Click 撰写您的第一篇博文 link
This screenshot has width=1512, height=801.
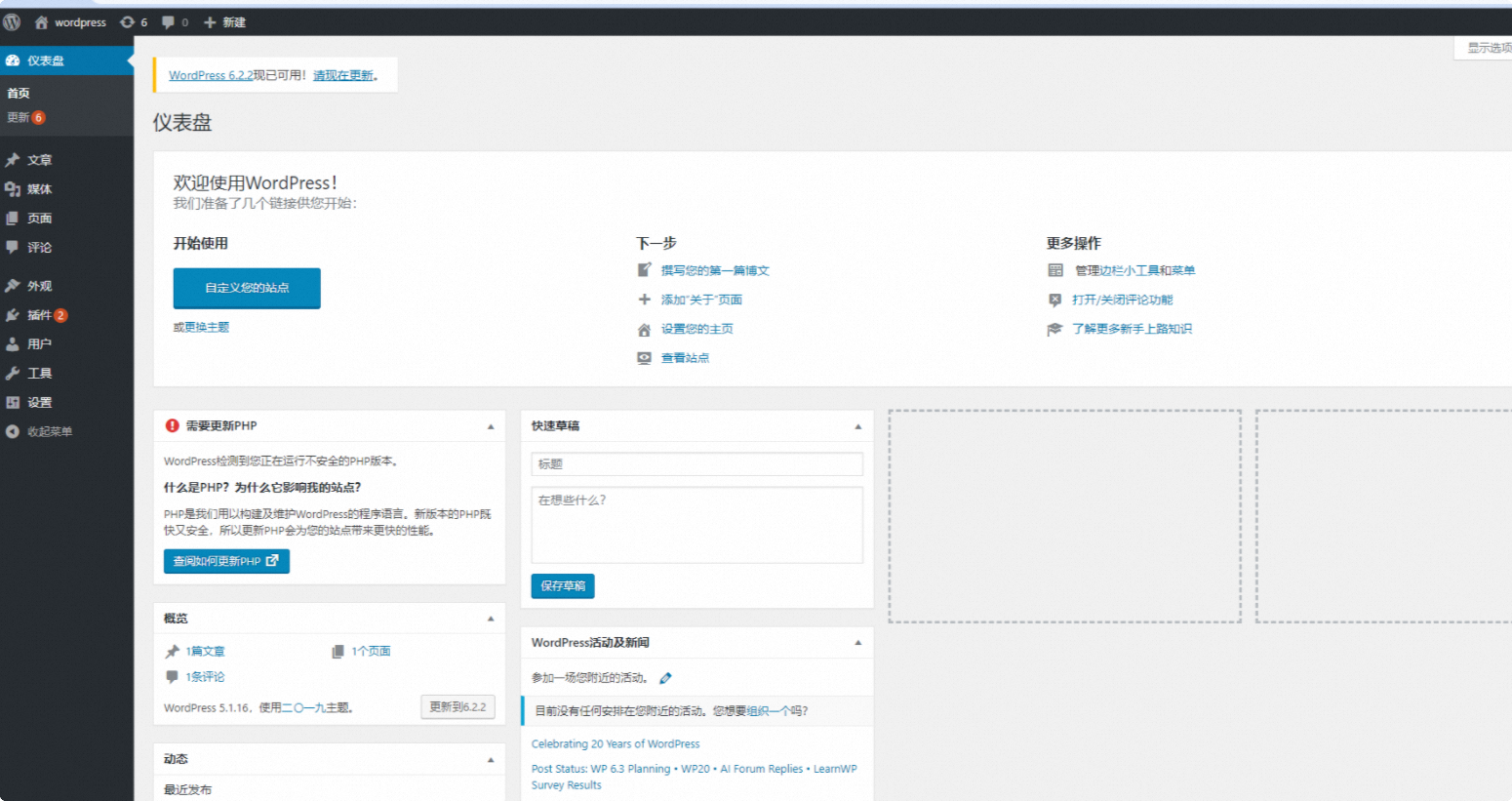coord(715,270)
